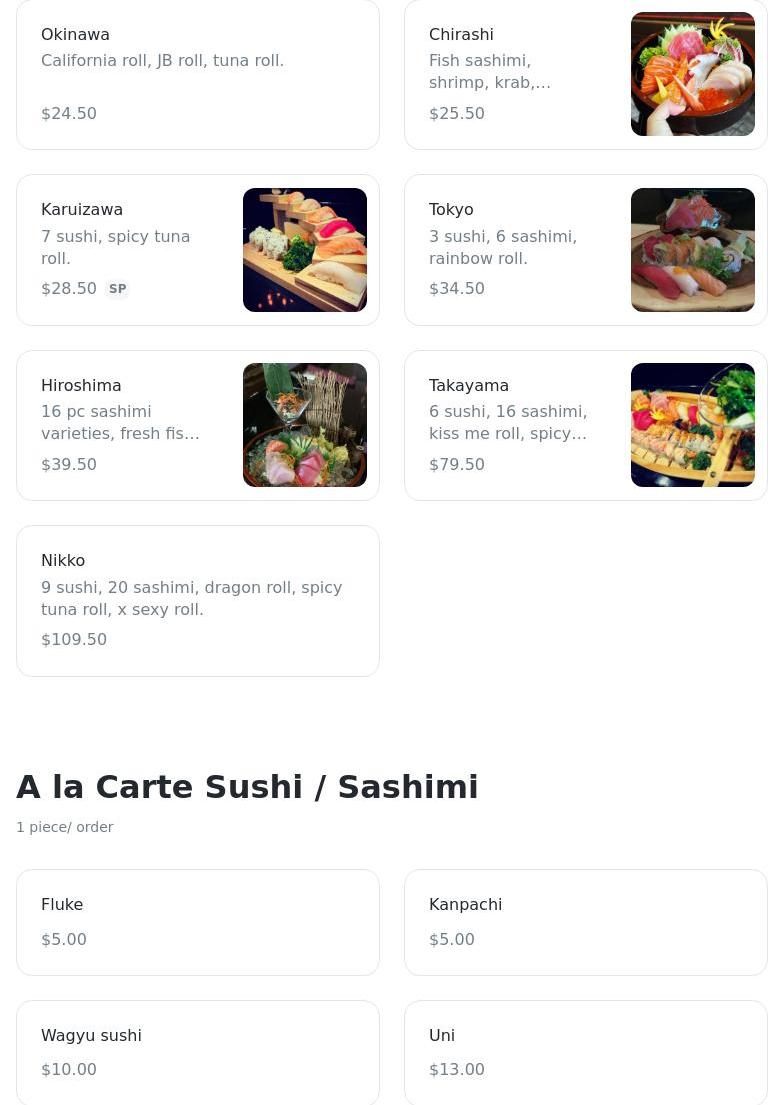Select the Uni $13.00 item
Screen dimensions: 784x1105
[x=585, y=1052]
